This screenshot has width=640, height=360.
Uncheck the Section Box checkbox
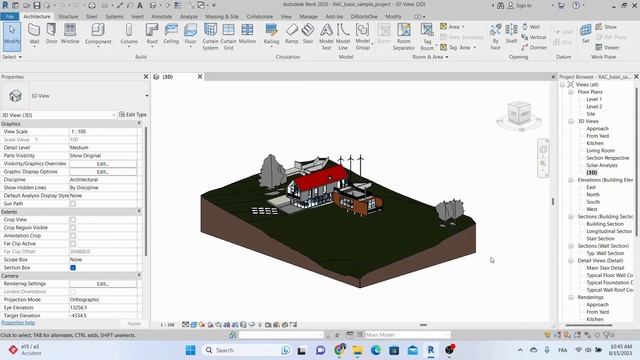click(x=73, y=268)
